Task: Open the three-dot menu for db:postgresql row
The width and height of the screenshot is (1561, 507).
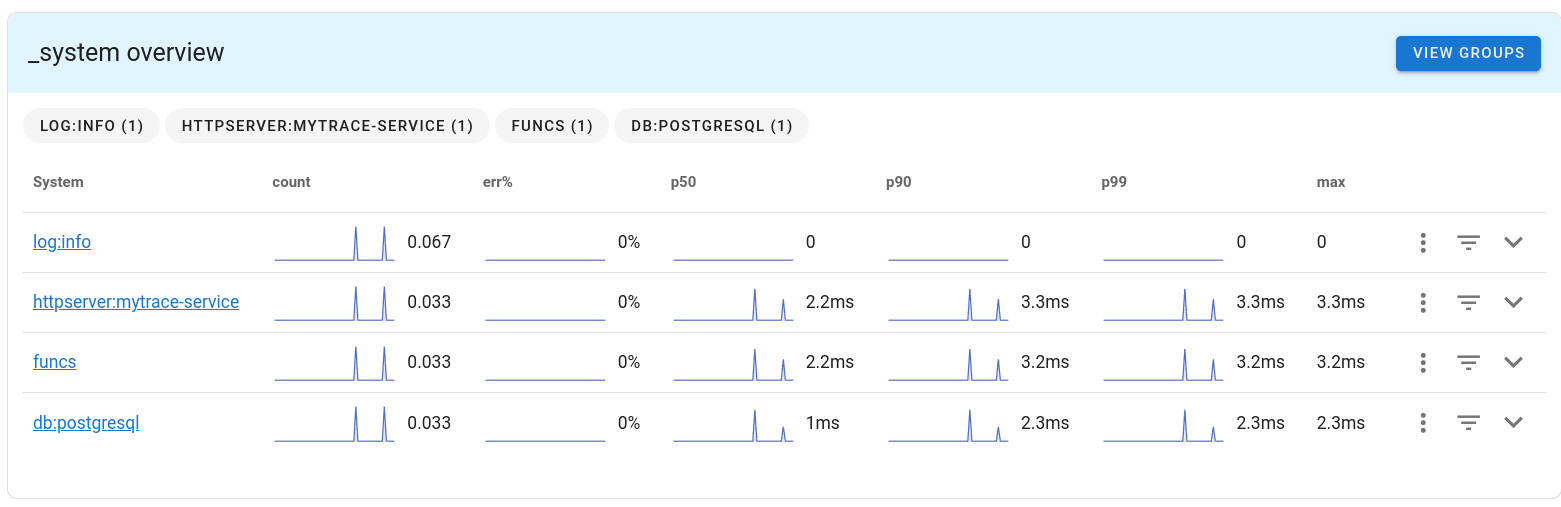Action: [x=1422, y=423]
